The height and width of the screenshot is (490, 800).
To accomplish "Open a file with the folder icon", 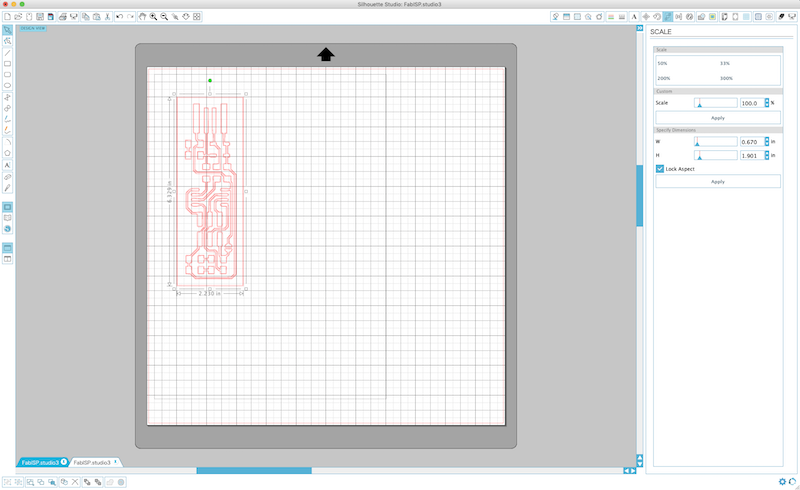I will [18, 17].
